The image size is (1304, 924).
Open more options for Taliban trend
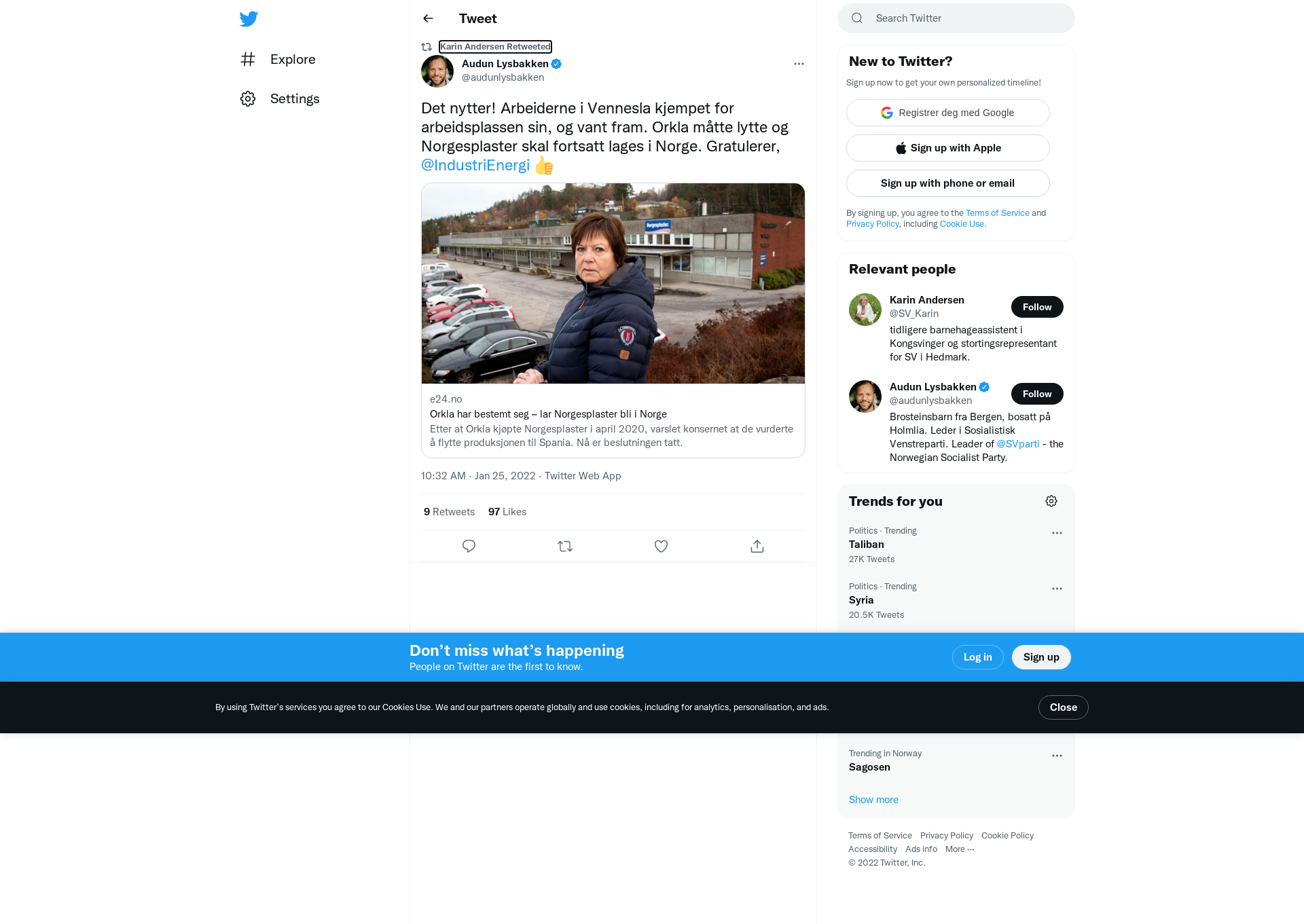[1057, 533]
